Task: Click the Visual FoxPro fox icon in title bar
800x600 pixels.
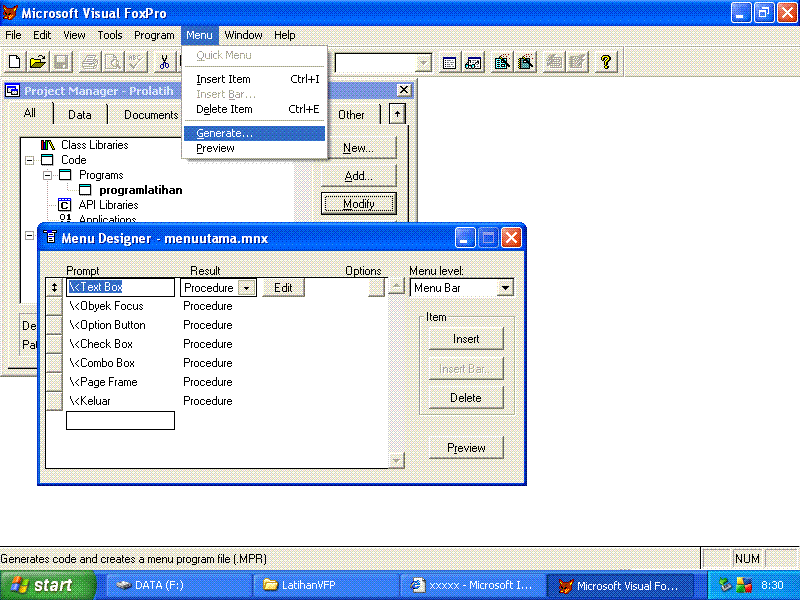Action: [x=9, y=12]
